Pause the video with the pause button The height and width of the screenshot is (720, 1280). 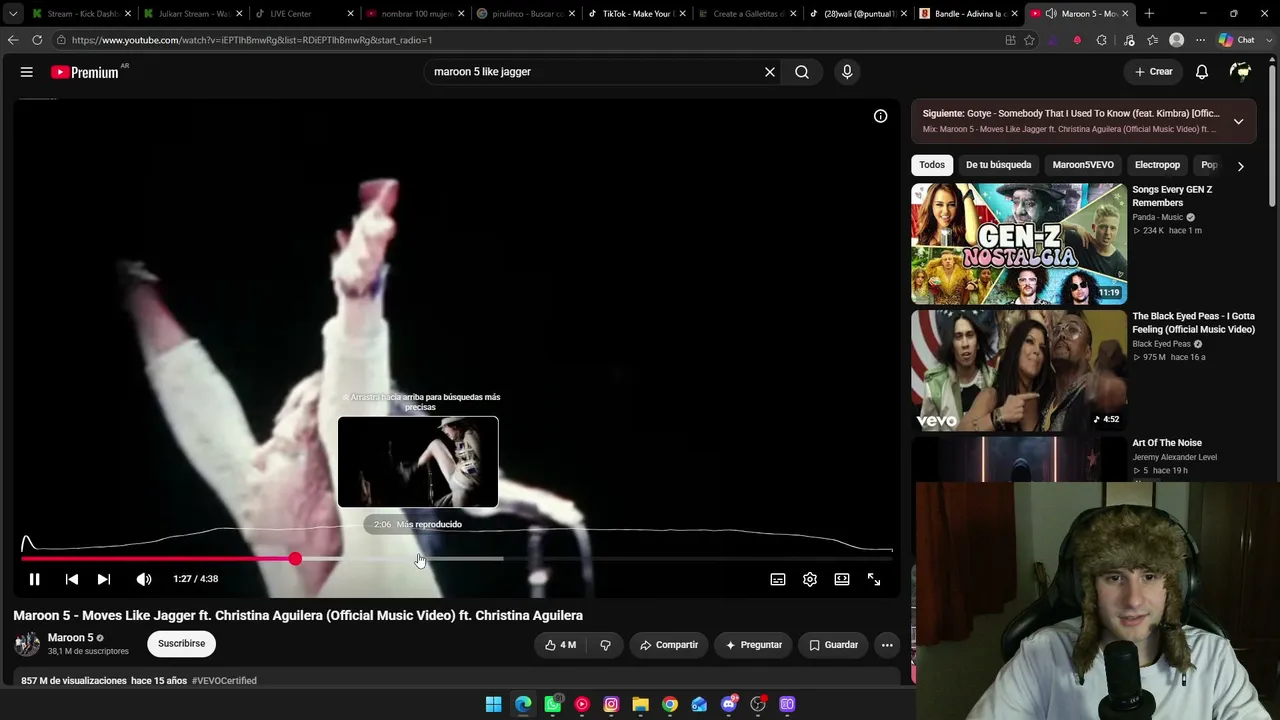pyautogui.click(x=34, y=579)
